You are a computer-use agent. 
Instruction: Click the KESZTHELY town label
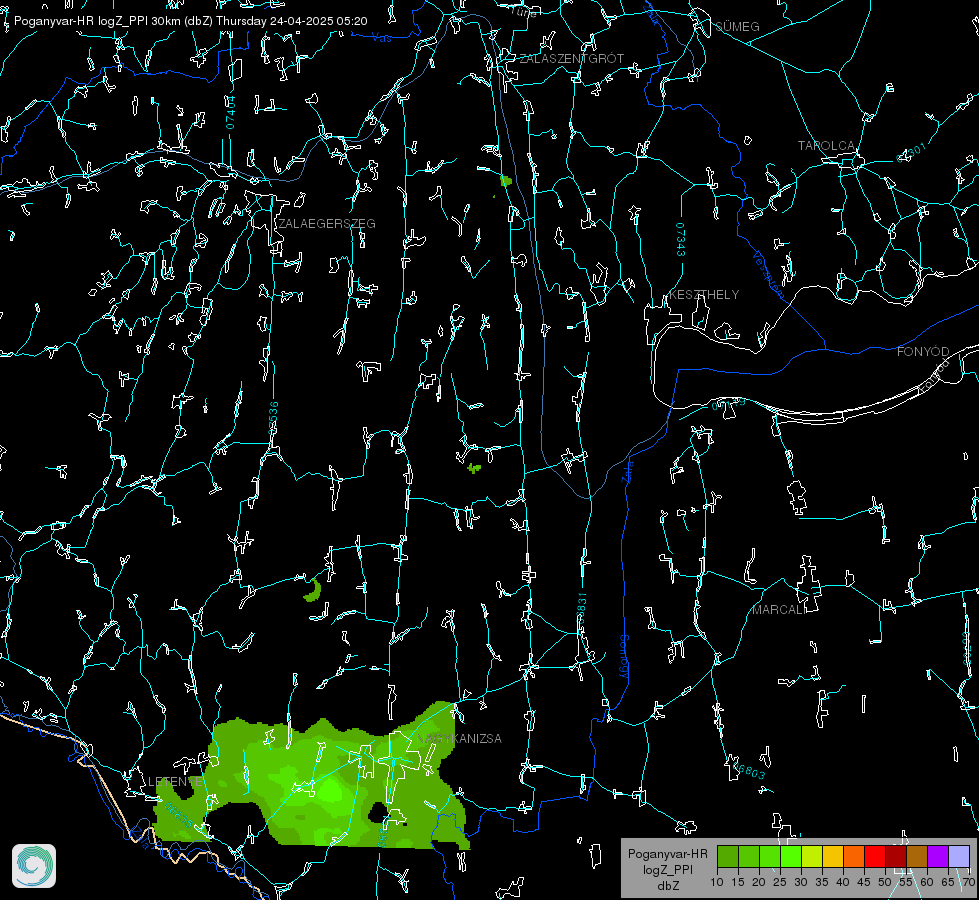704,295
